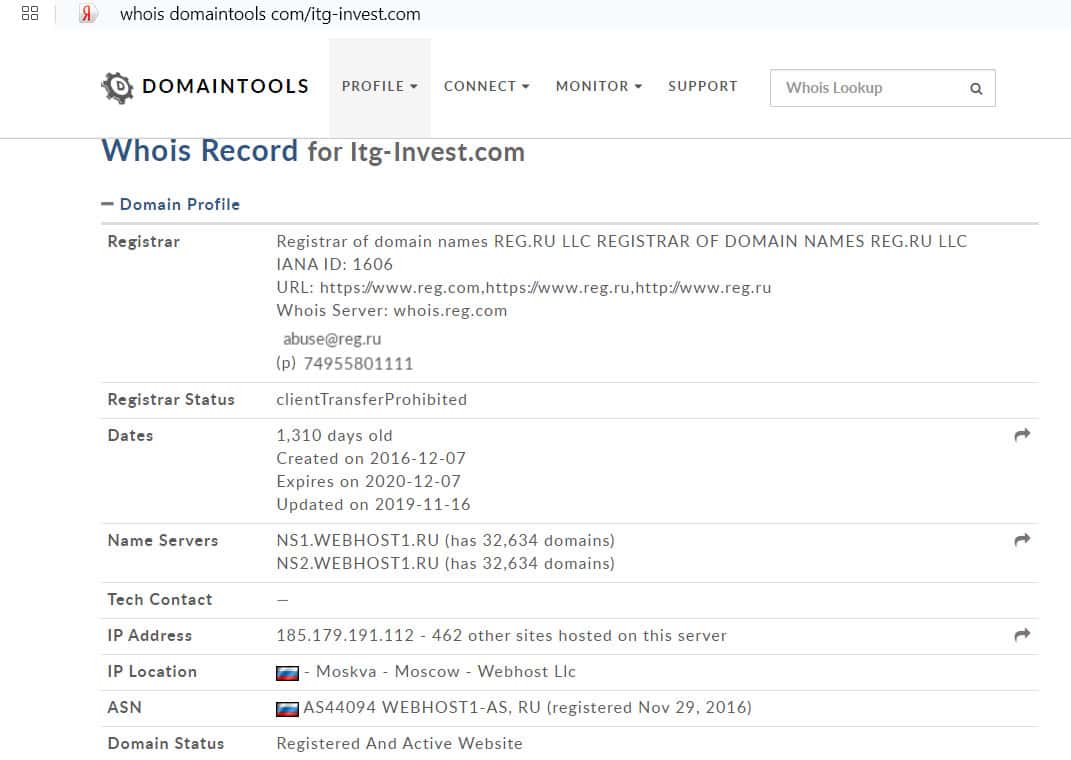Click the share arrow in Dates row
Screen dimensions: 1071x760
click(x=1022, y=435)
